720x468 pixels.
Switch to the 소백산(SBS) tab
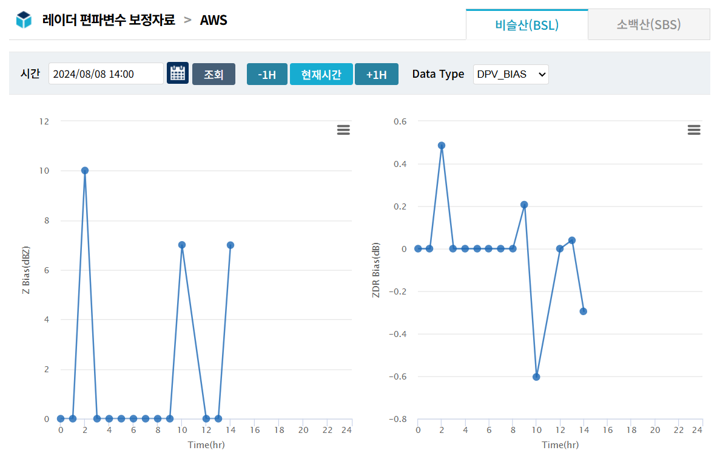pos(648,24)
